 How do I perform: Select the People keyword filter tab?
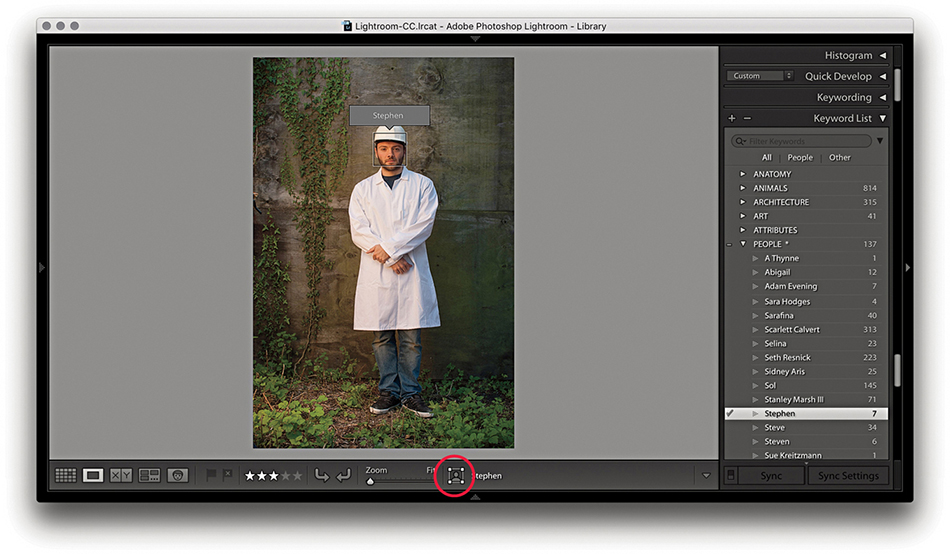(x=800, y=157)
